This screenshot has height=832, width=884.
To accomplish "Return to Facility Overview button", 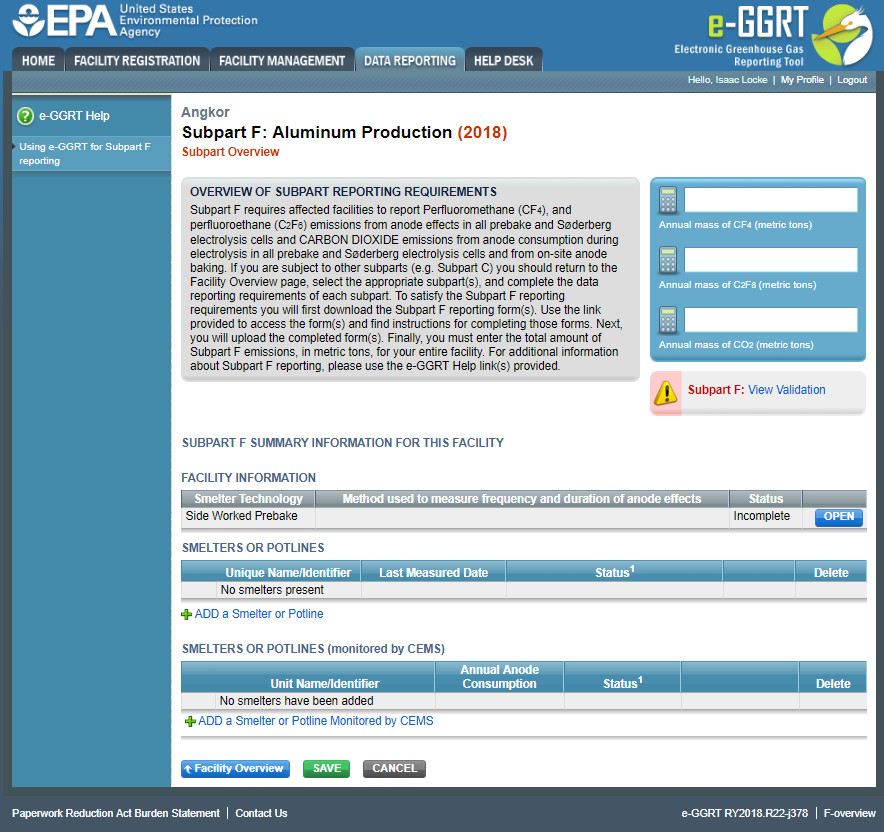I will click(x=235, y=769).
